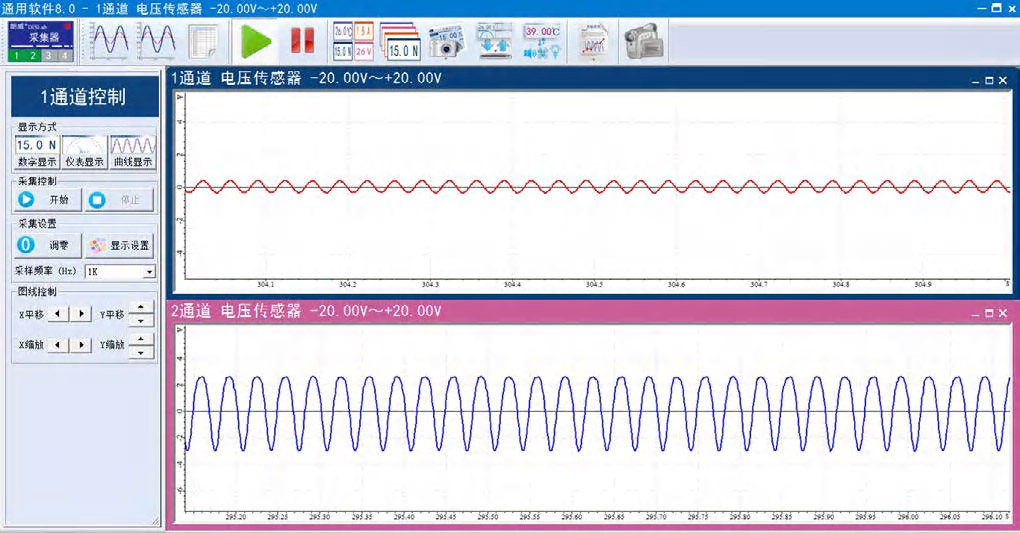Click the stacked 15.0 N windows icon
This screenshot has width=1020, height=533.
401,41
